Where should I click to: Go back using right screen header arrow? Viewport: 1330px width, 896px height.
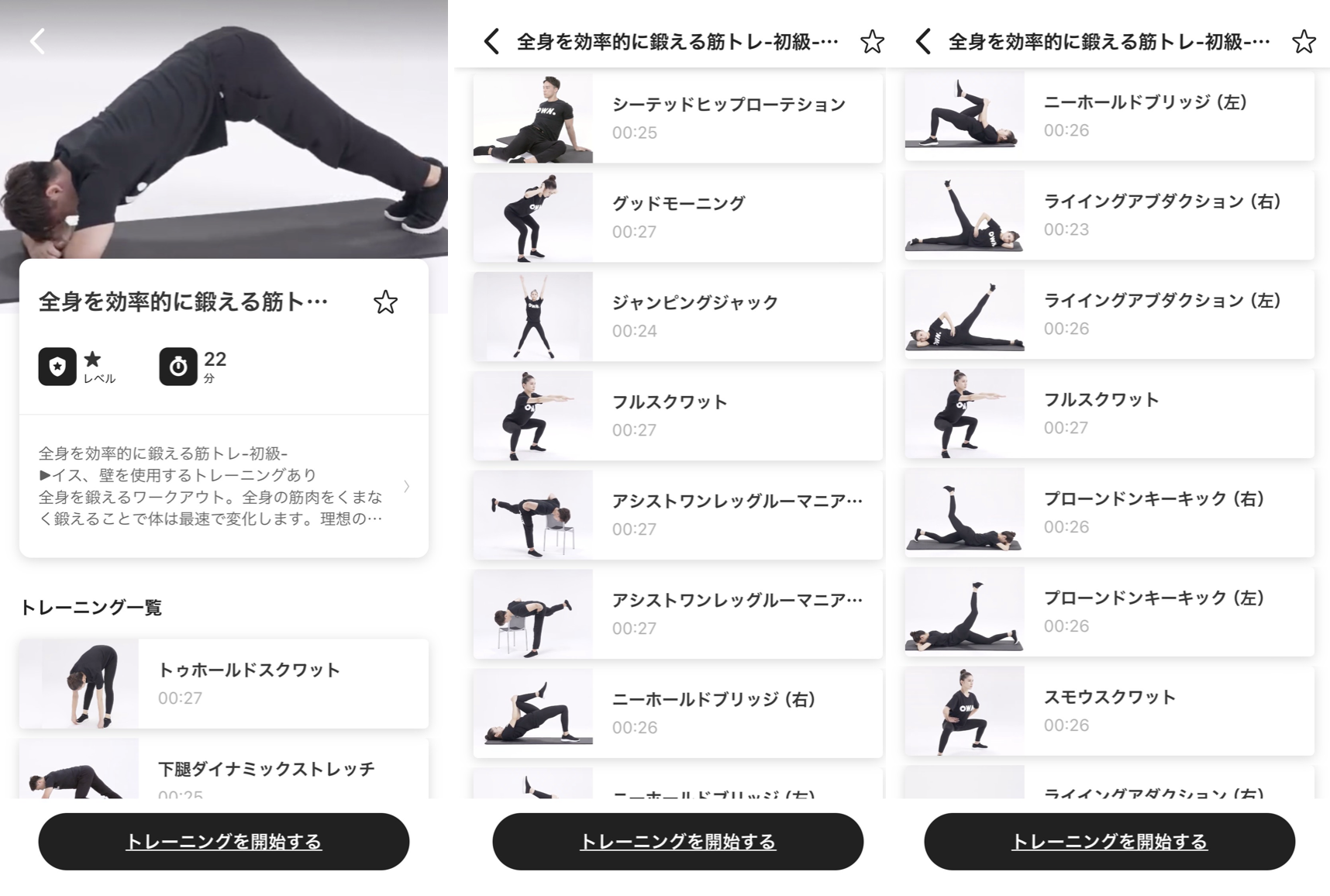pos(923,41)
